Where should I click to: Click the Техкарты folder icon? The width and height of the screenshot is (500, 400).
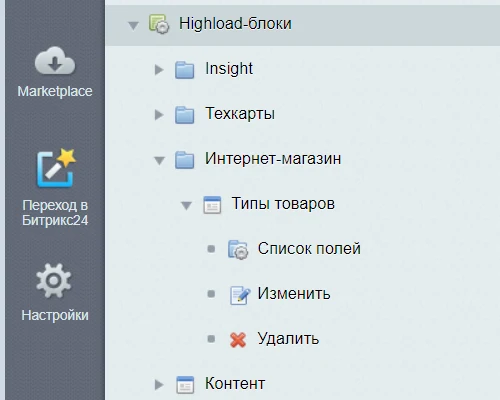[x=184, y=115]
